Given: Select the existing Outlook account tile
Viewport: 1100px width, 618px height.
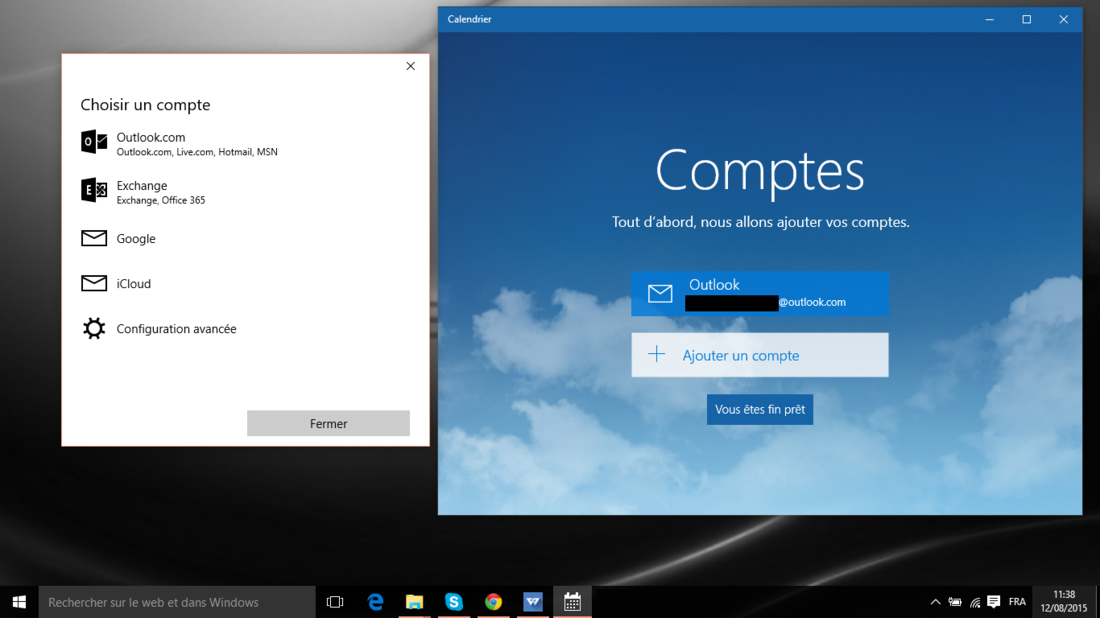Looking at the screenshot, I should [760, 293].
